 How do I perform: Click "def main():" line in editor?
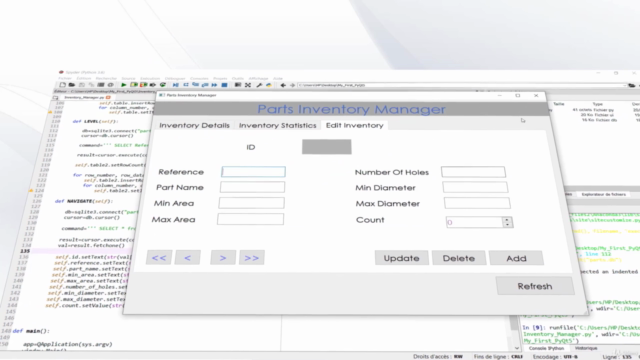pos(31,331)
